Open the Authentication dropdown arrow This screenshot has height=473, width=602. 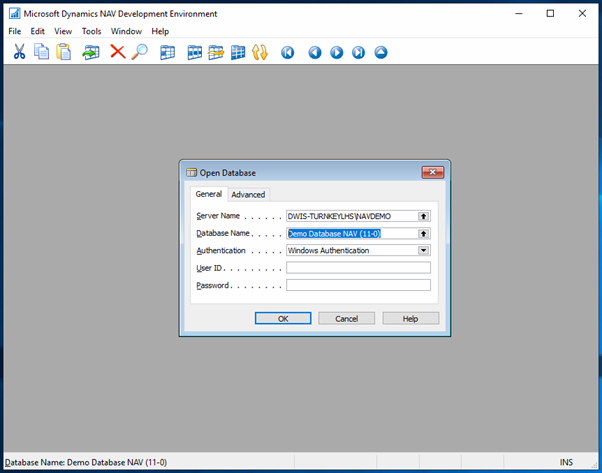424,251
